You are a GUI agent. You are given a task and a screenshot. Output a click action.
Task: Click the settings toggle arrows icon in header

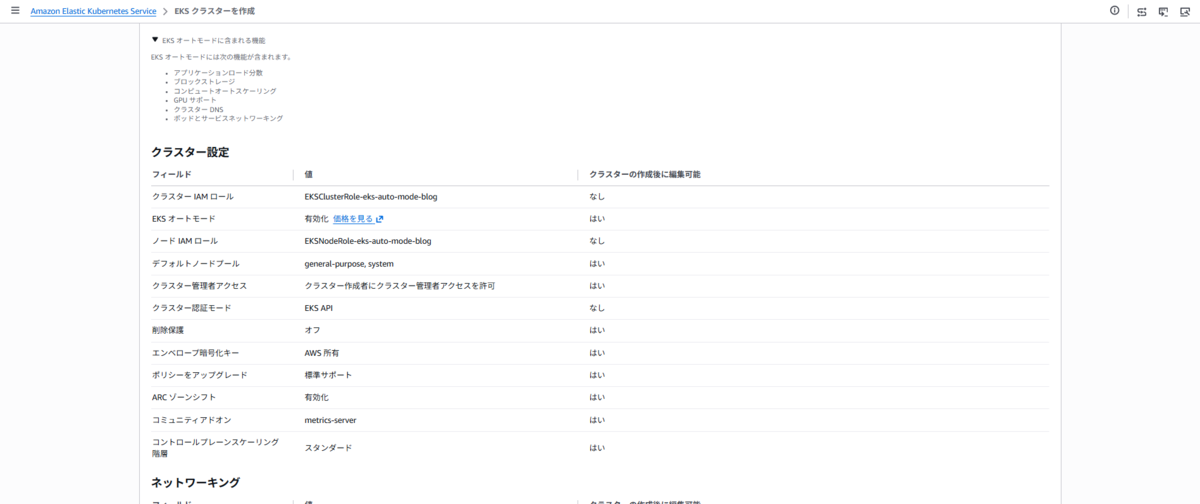click(1141, 11)
